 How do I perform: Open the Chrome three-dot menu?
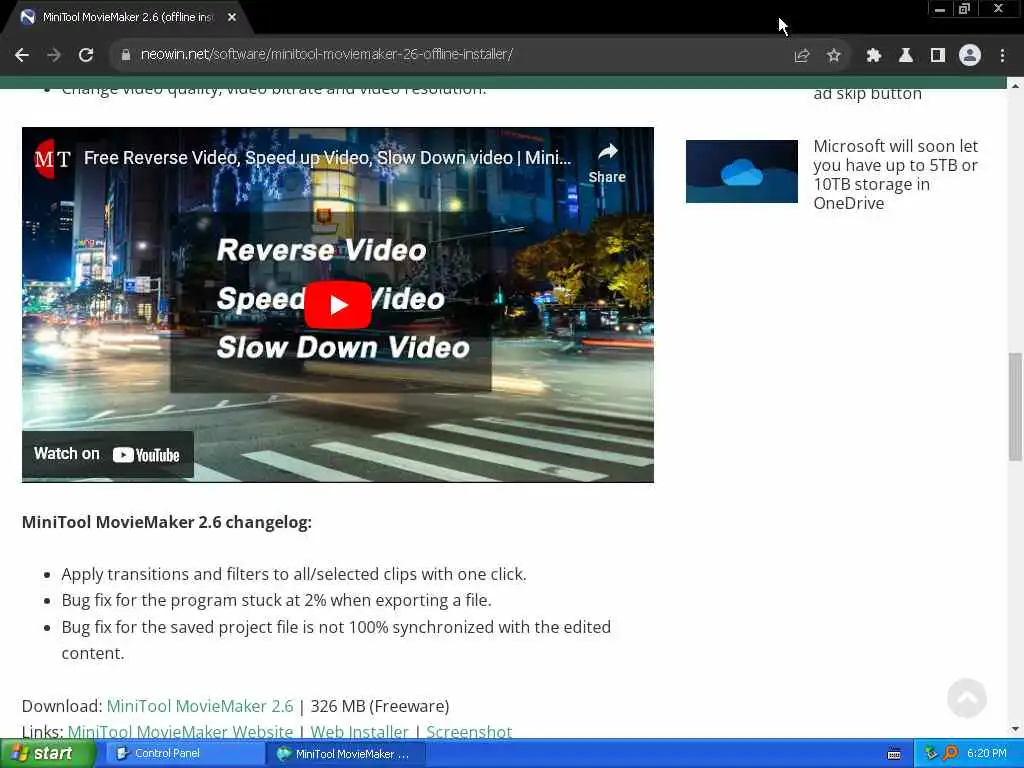[x=1002, y=56]
